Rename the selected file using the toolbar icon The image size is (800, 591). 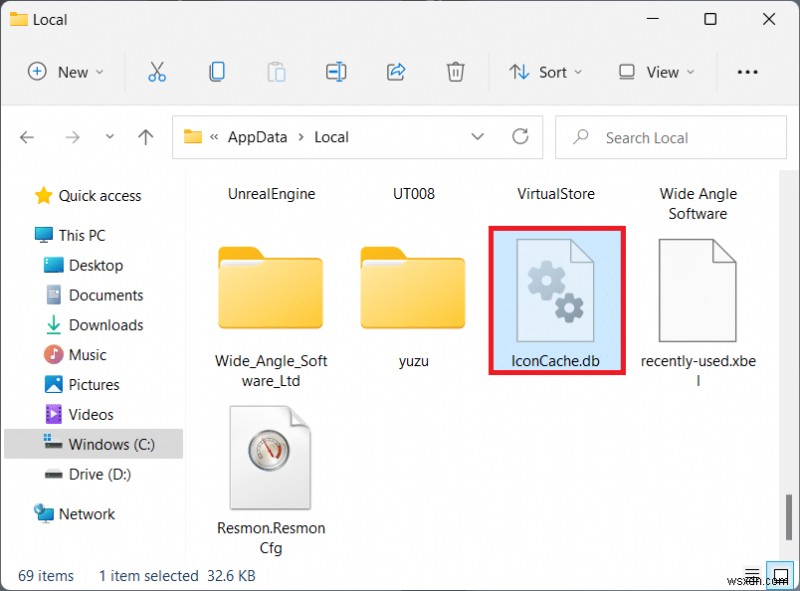pyautogui.click(x=336, y=72)
